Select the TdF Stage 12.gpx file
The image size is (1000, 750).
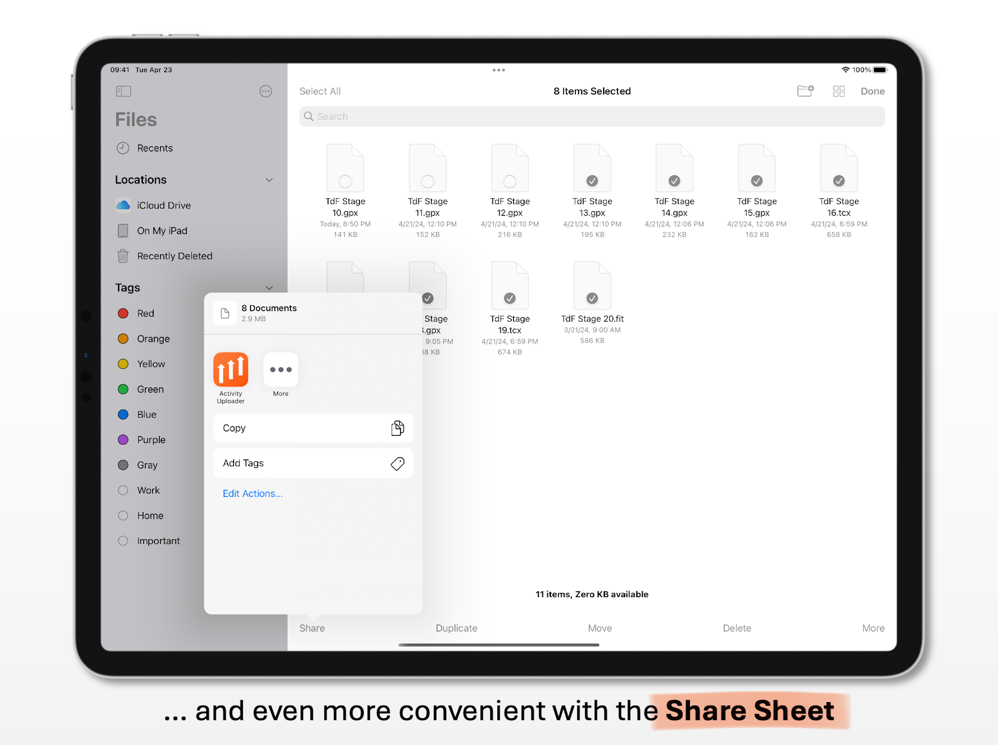point(510,191)
